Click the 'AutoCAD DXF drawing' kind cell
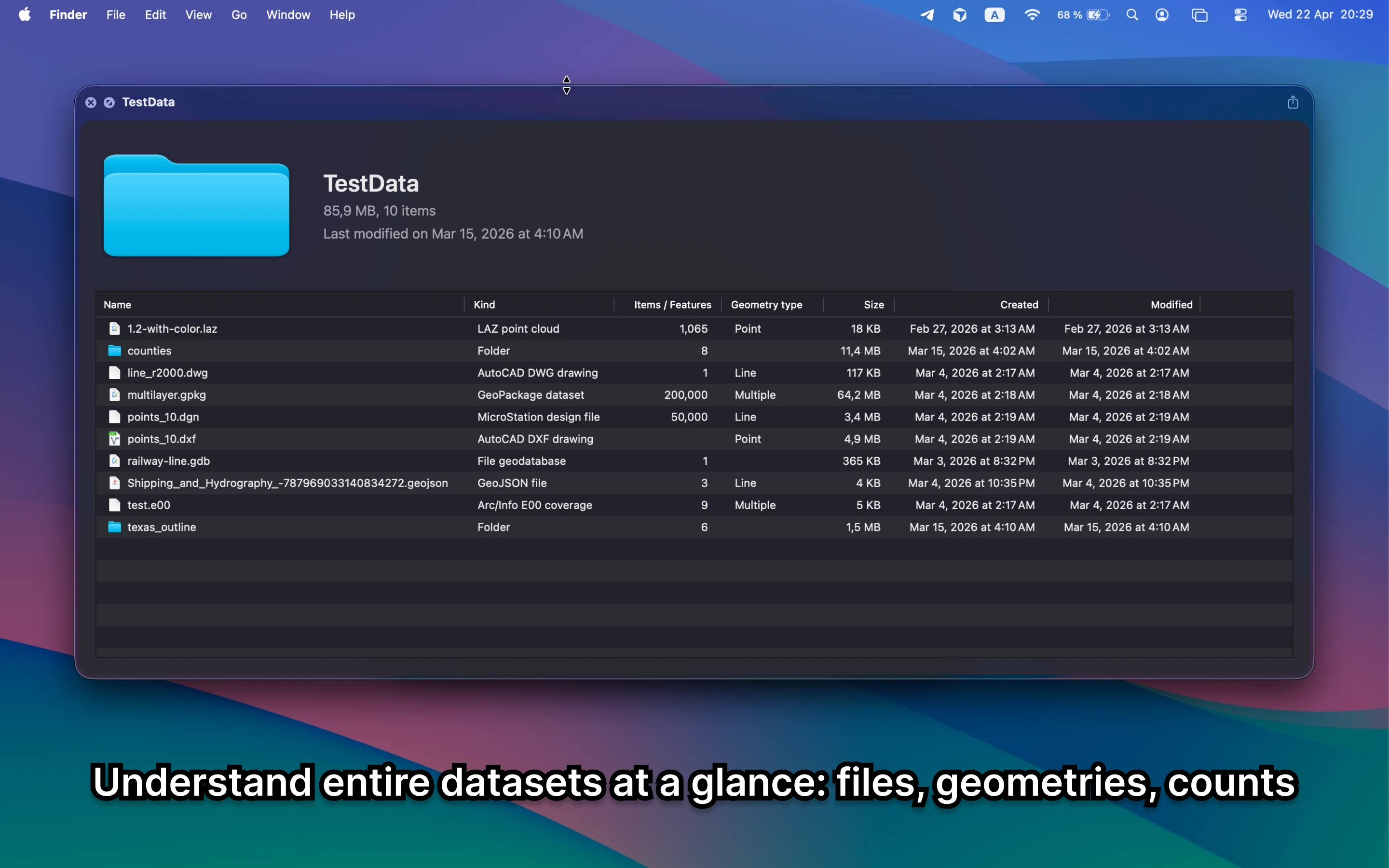 pos(535,439)
